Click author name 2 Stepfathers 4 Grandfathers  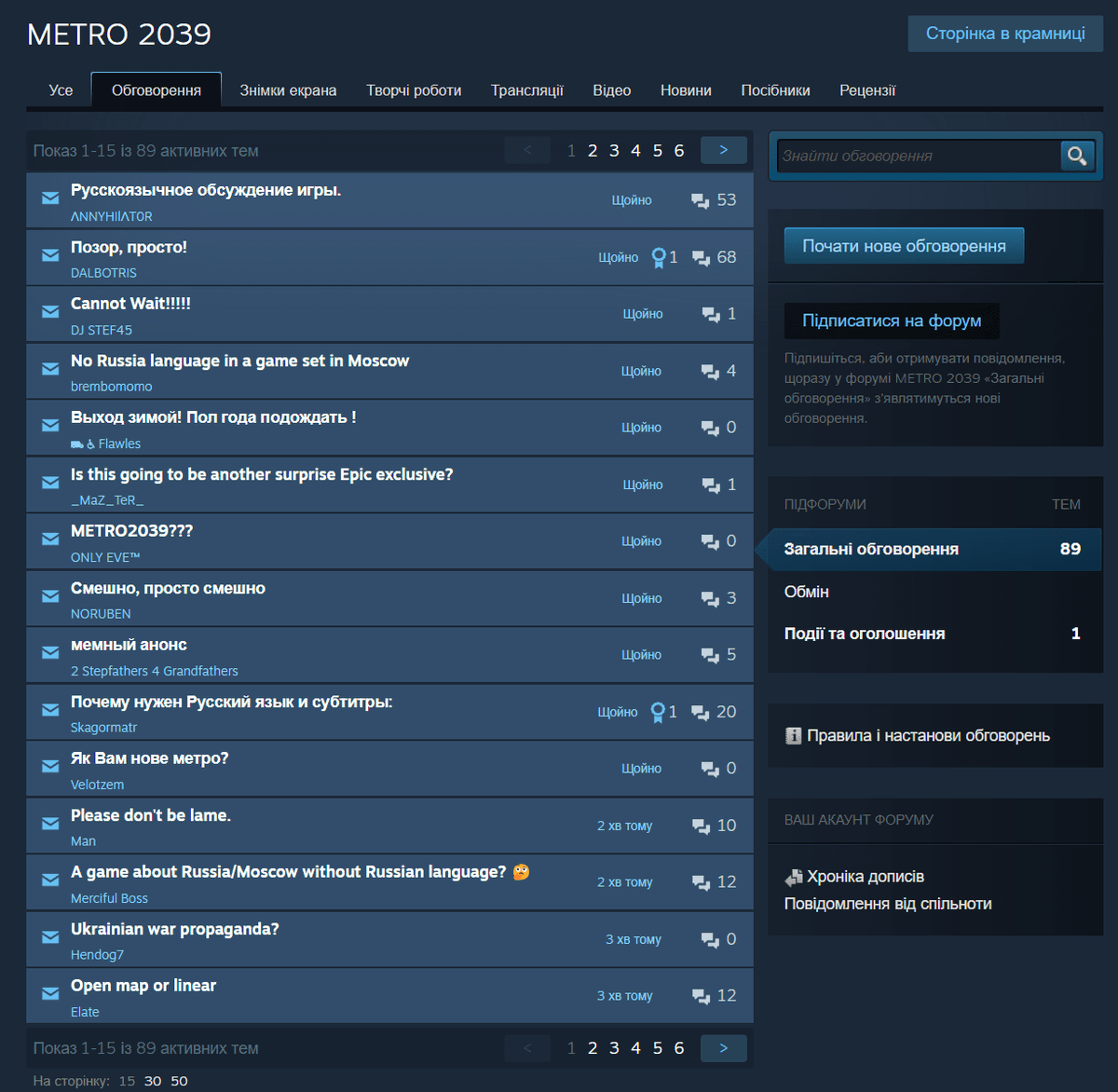coord(155,671)
